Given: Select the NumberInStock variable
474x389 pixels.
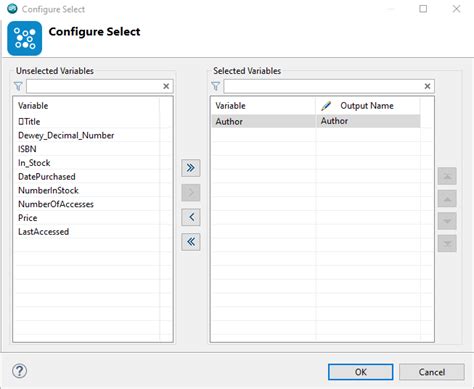Looking at the screenshot, I should 87,190.
